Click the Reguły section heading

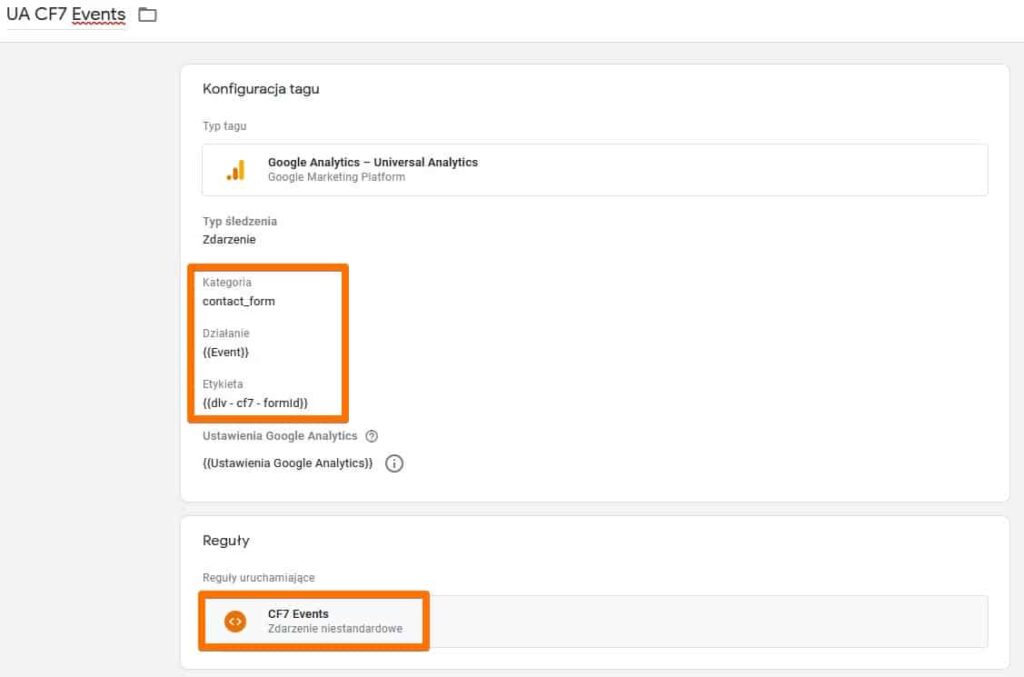pyautogui.click(x=226, y=540)
